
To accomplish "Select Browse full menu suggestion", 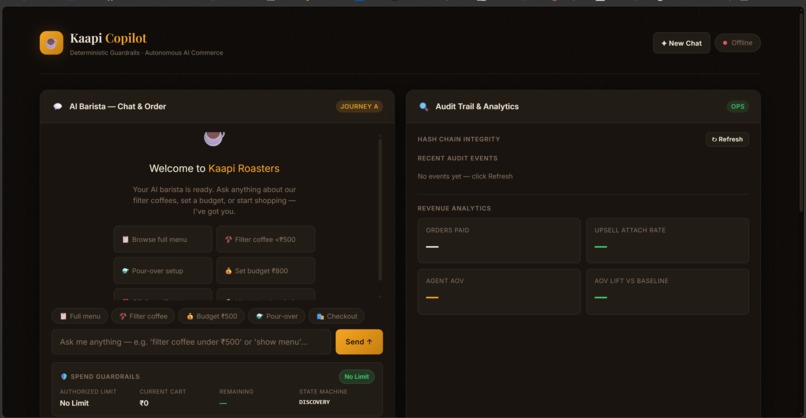I will 162,239.
